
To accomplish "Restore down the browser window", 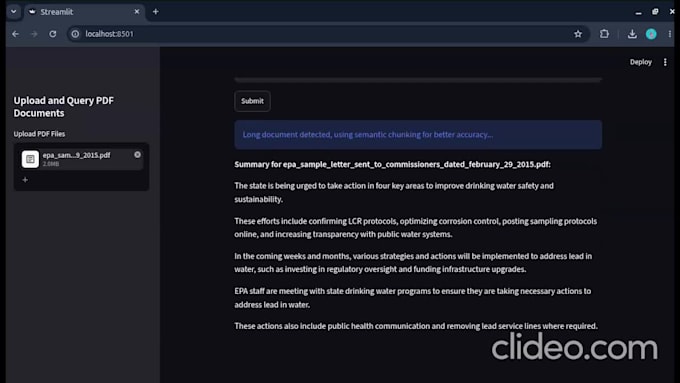I will pyautogui.click(x=655, y=12).
